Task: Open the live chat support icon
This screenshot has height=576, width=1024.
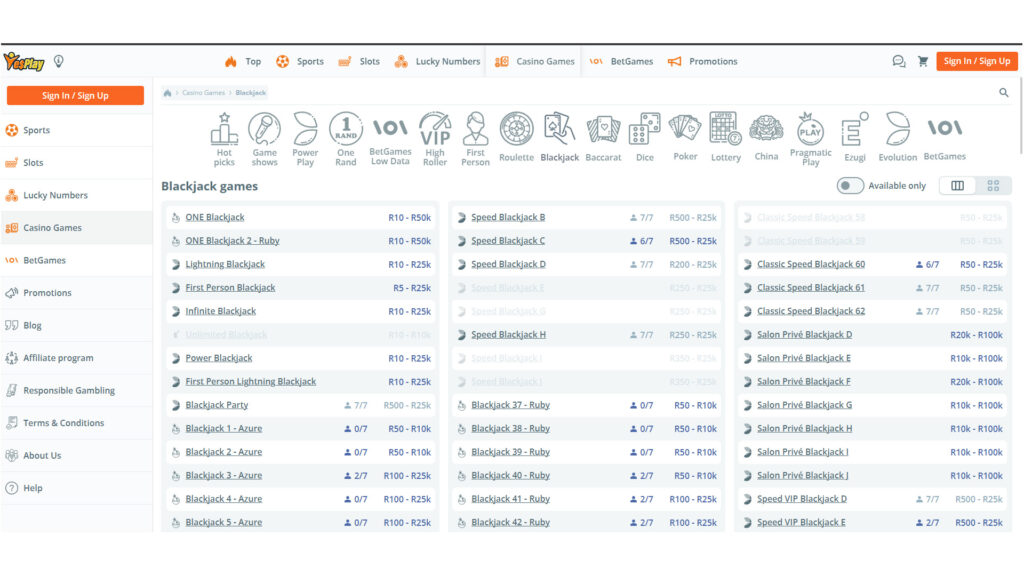Action: coord(898,61)
